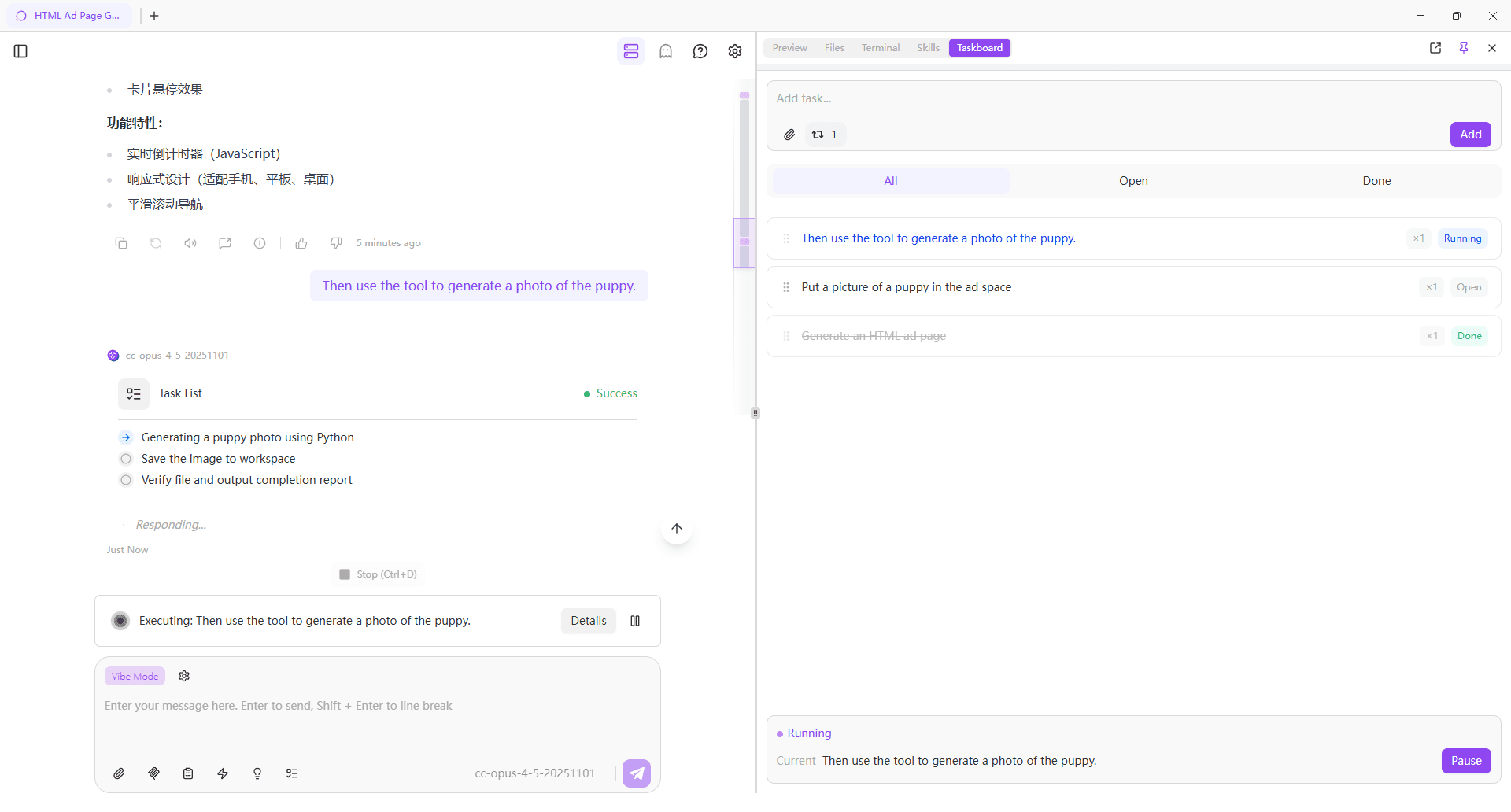Expand Details of the executing task
The width and height of the screenshot is (1511, 812).
(x=588, y=621)
